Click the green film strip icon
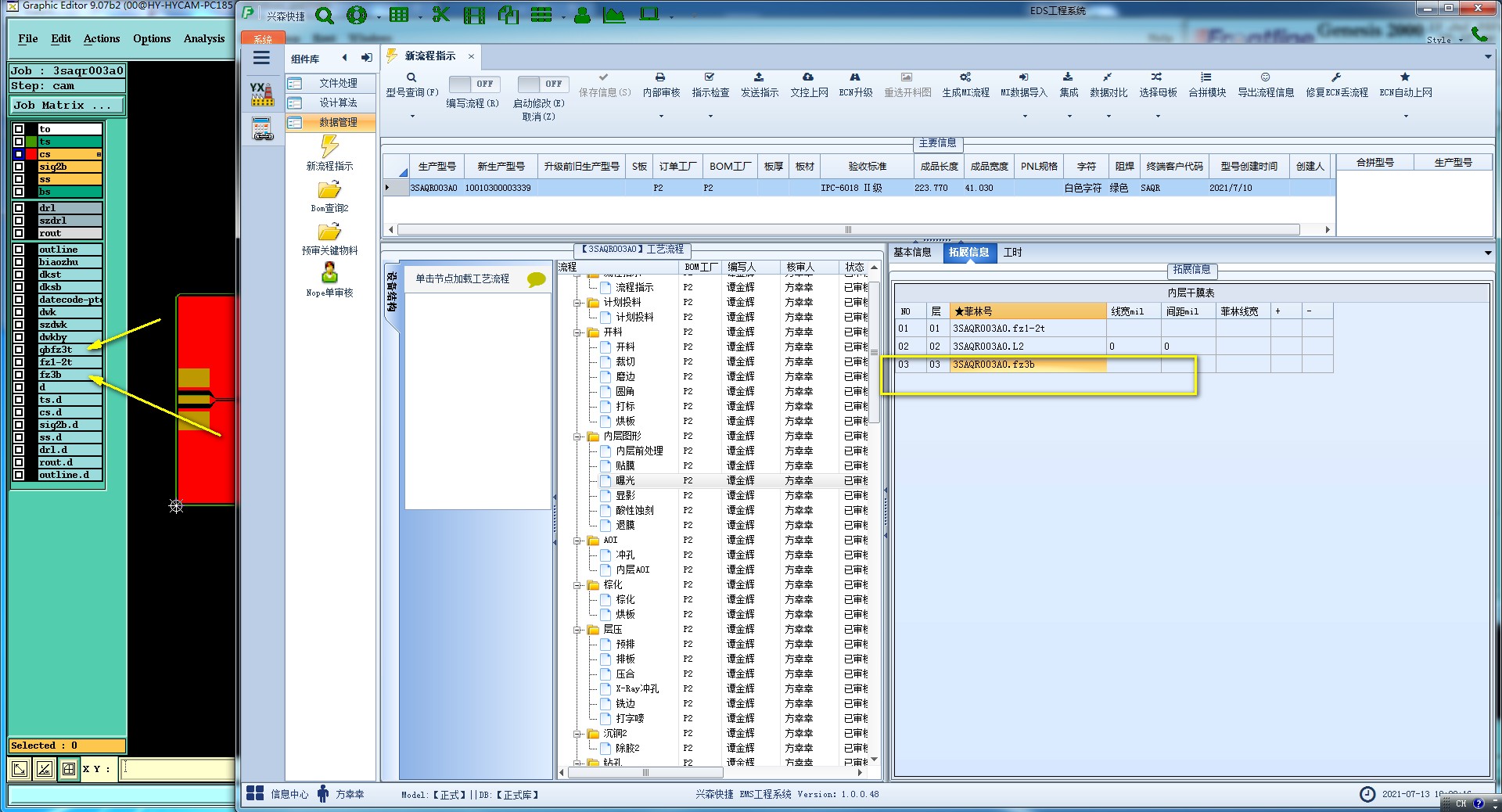1502x812 pixels. [x=474, y=15]
